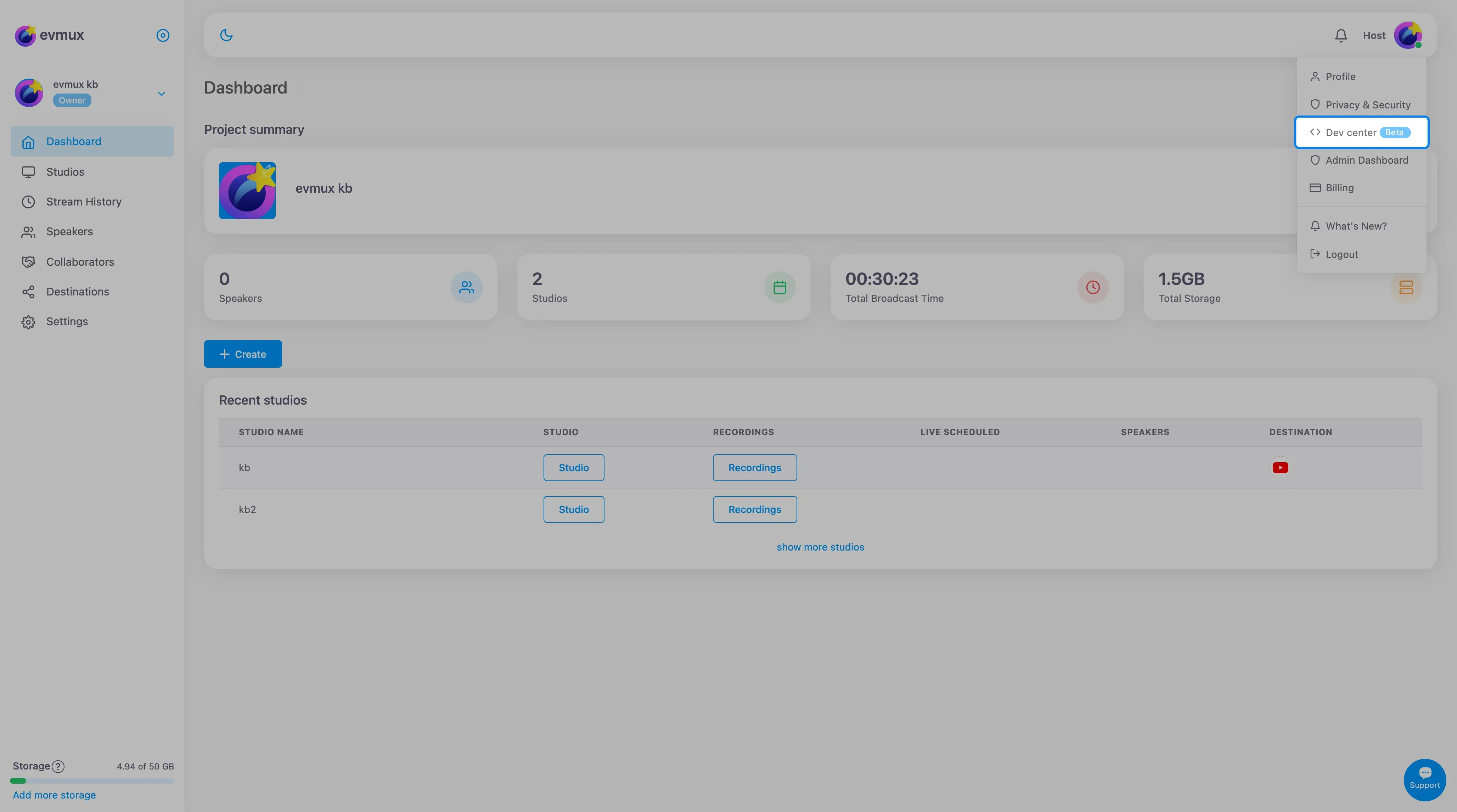This screenshot has height=812, width=1457.
Task: Collapse sidebar using the circular target icon
Action: [x=163, y=35]
